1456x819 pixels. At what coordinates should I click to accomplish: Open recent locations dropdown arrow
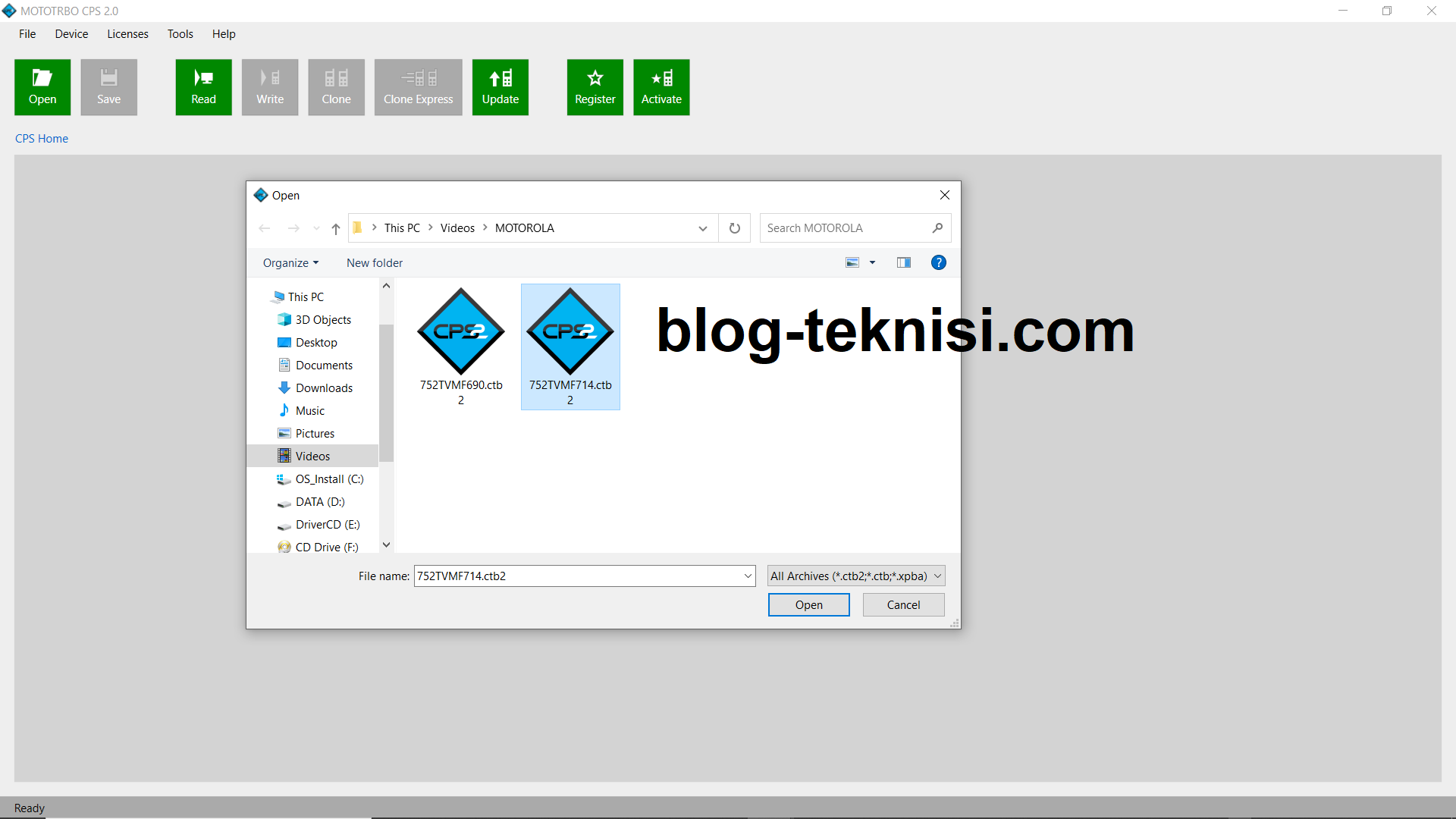[x=316, y=228]
